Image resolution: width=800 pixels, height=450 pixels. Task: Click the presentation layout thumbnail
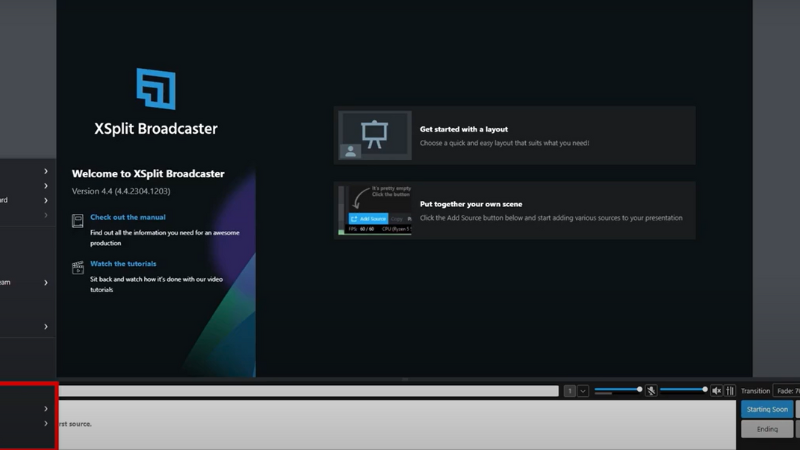tap(374, 135)
